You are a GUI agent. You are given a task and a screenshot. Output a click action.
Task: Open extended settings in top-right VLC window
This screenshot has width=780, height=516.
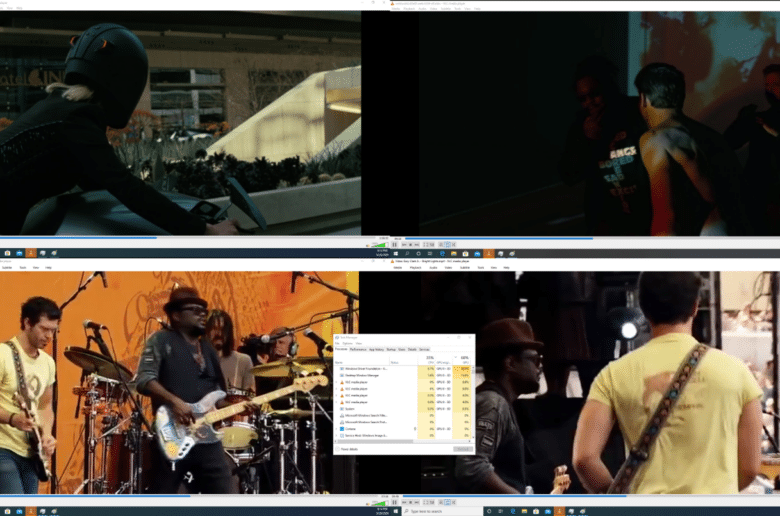point(432,245)
